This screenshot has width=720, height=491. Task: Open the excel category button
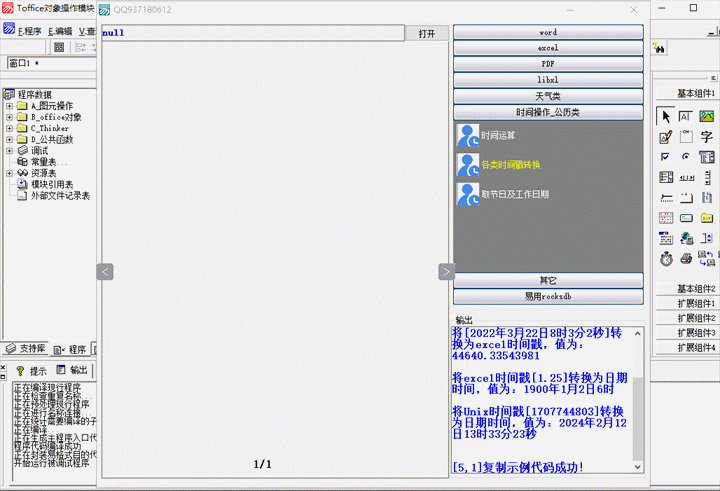coord(548,48)
